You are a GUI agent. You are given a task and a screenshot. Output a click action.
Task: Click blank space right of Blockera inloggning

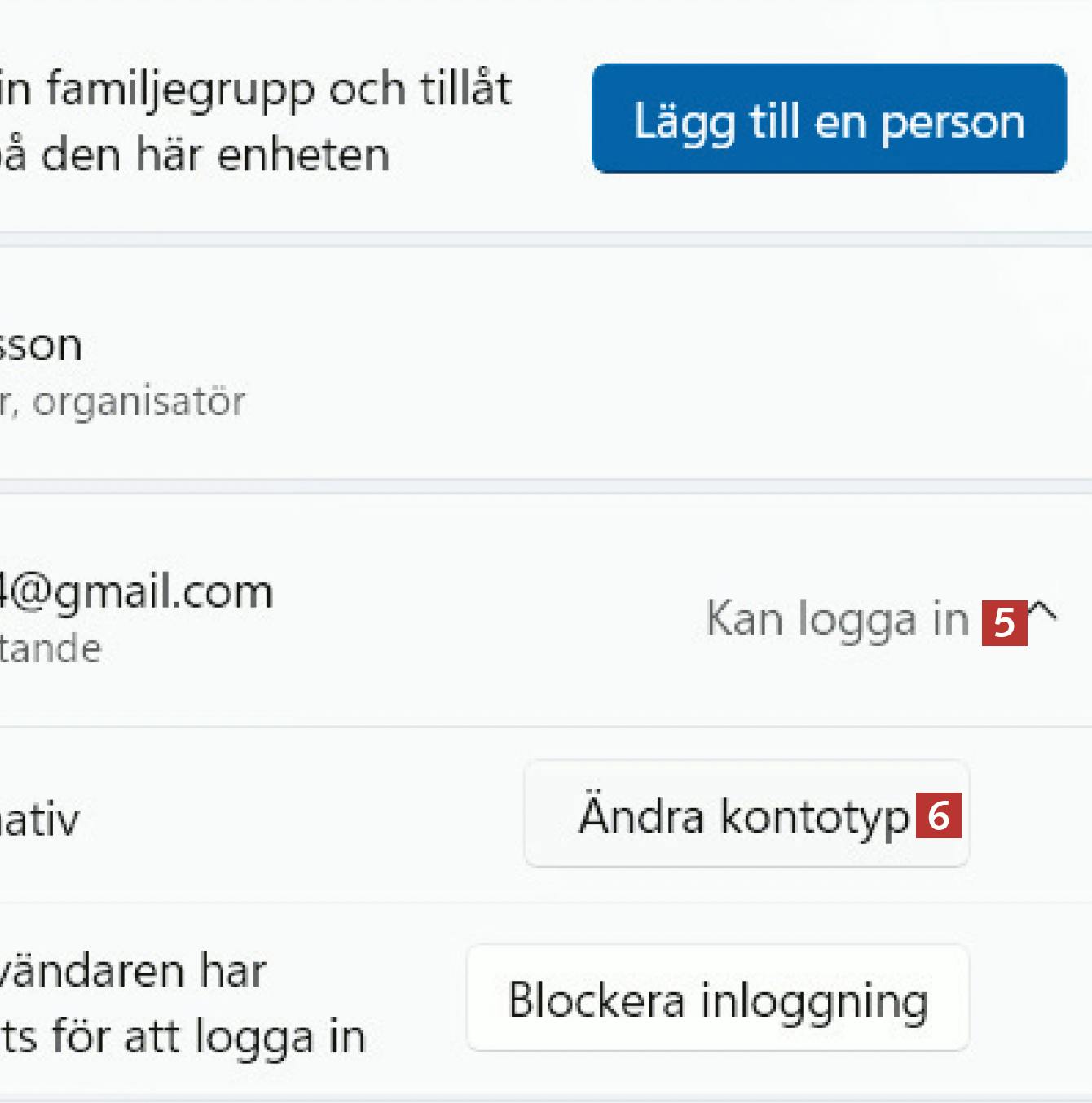click(1031, 999)
